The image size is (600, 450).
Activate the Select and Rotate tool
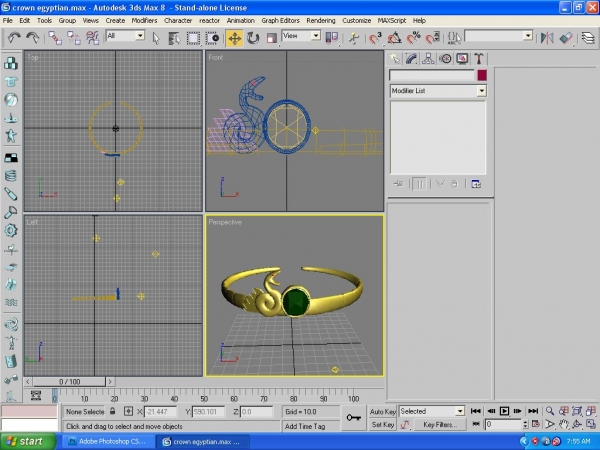tap(253, 38)
